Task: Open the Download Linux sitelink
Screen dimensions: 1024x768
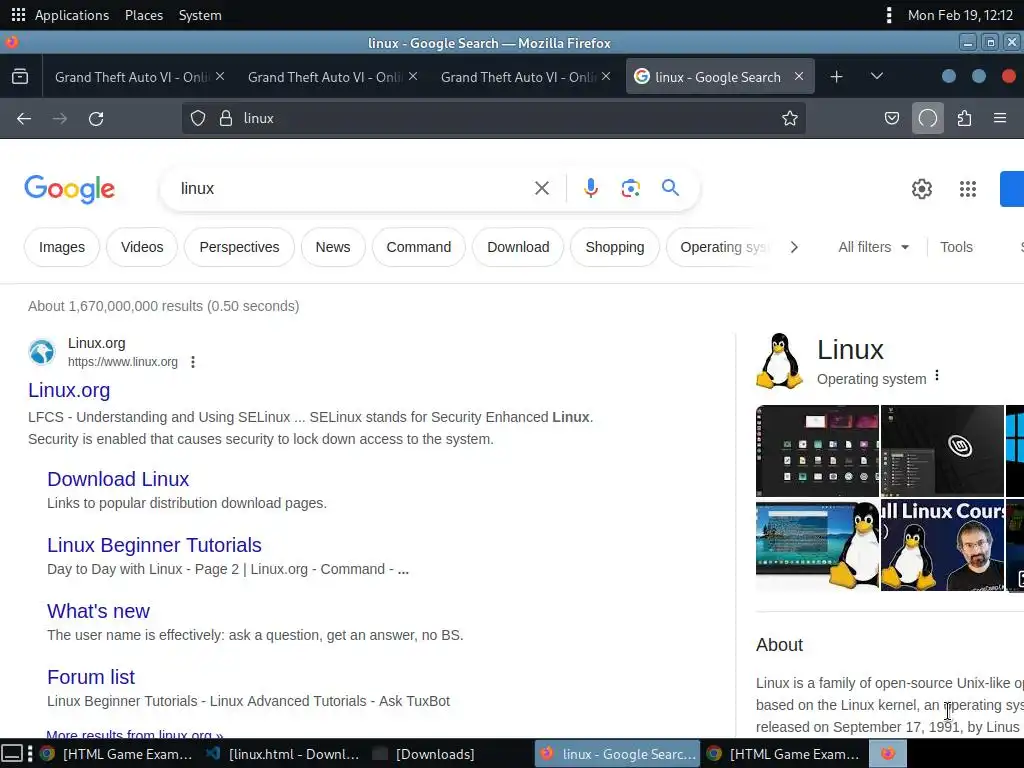Action: (118, 479)
